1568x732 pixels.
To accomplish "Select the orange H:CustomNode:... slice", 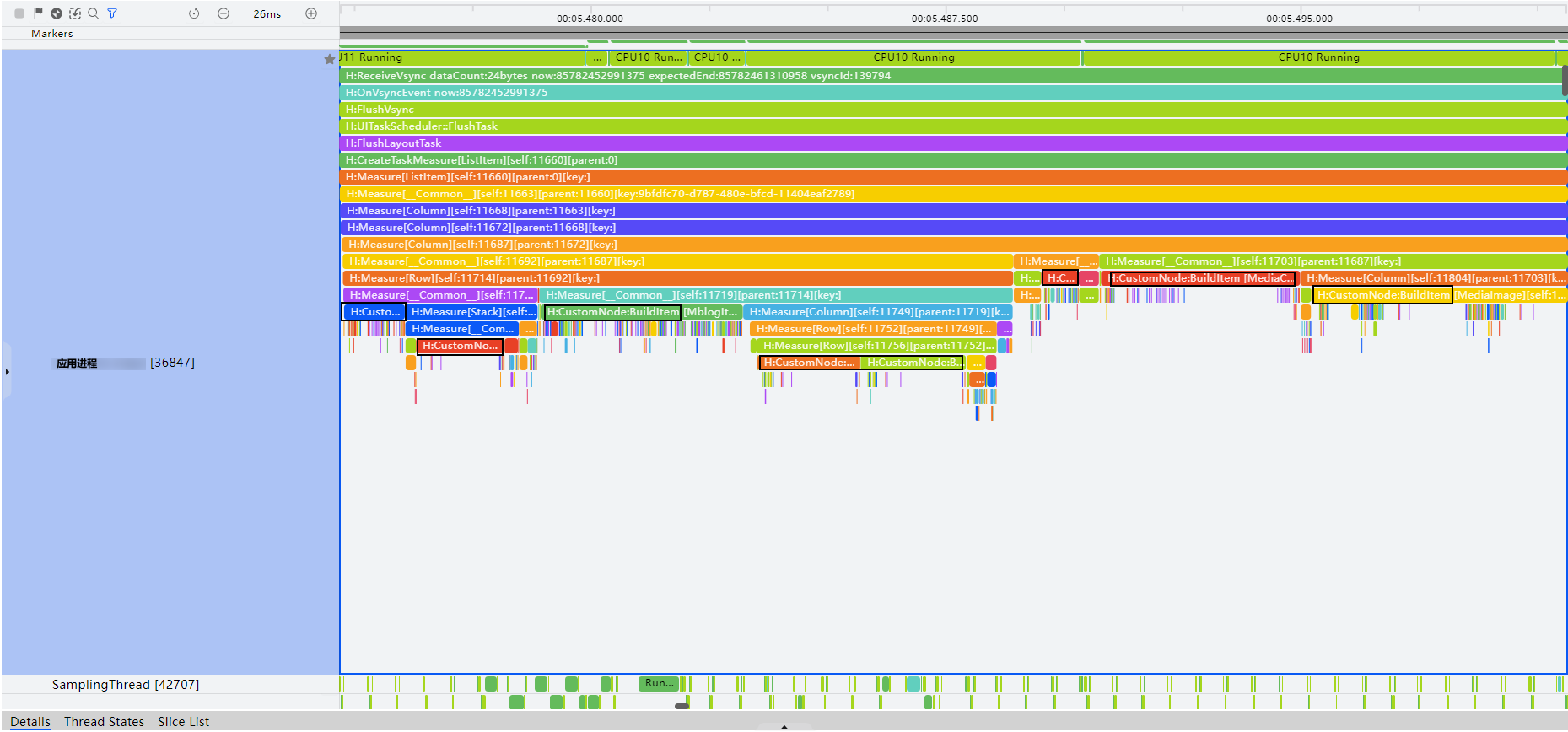I will (809, 363).
